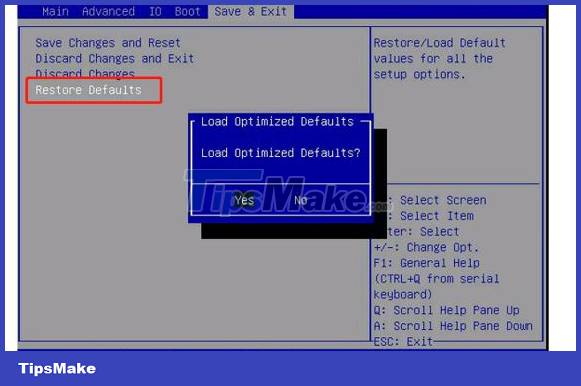Click the 'Select Screen' help line

[x=443, y=200]
